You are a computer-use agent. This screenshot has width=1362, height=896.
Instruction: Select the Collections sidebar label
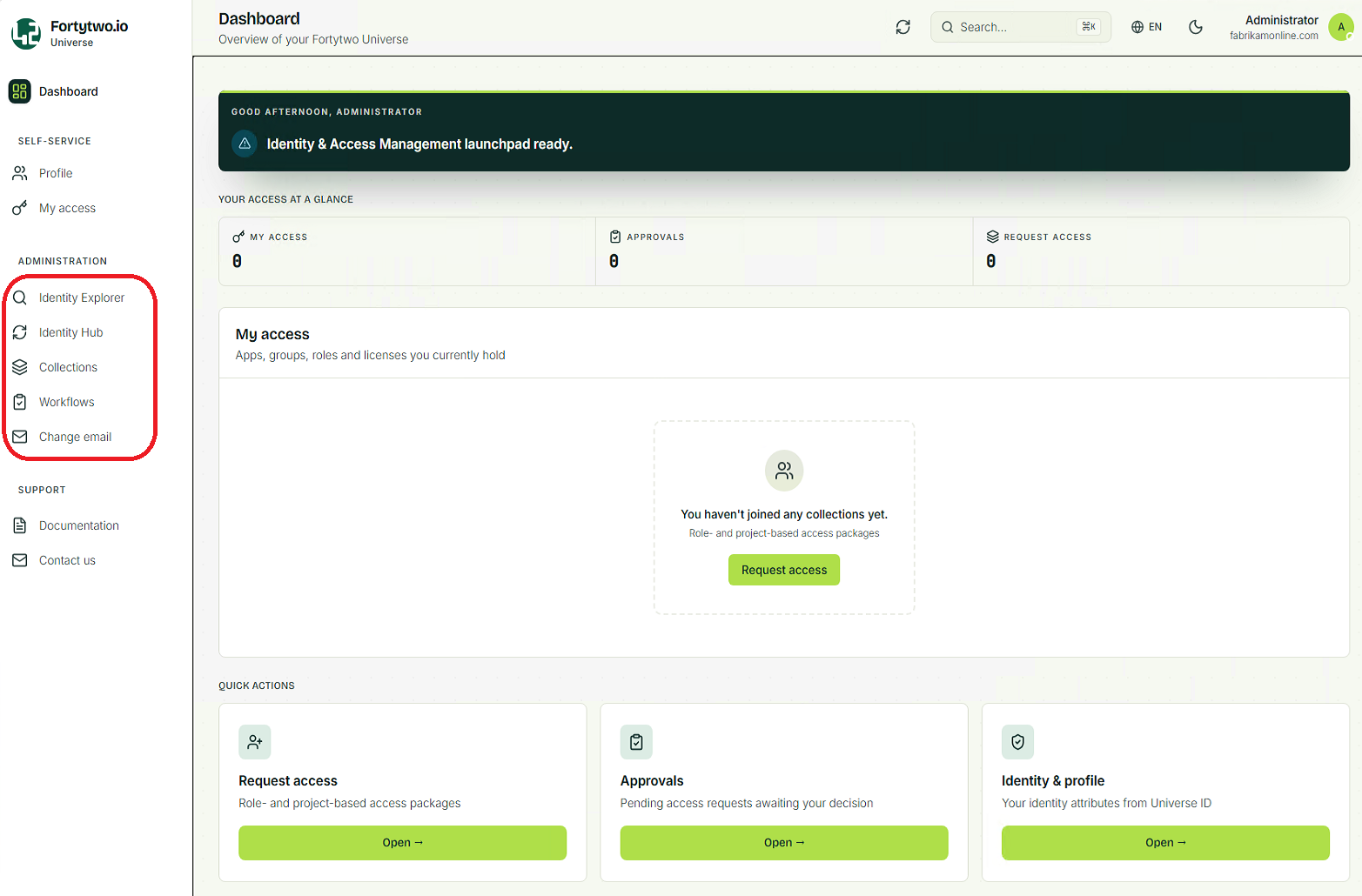pyautogui.click(x=68, y=367)
